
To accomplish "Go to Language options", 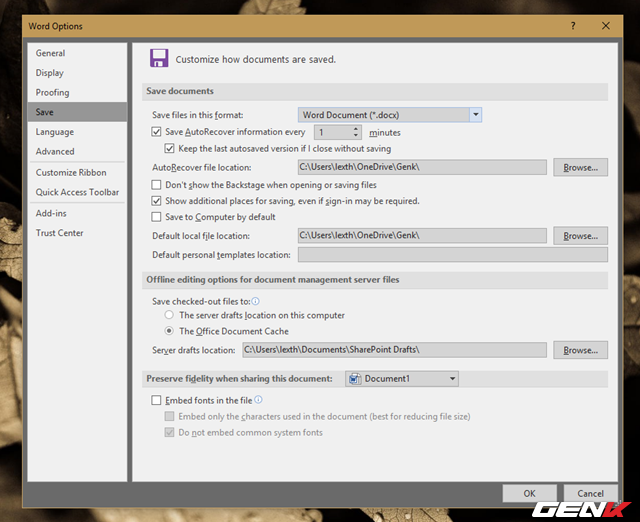I will (x=77, y=132).
